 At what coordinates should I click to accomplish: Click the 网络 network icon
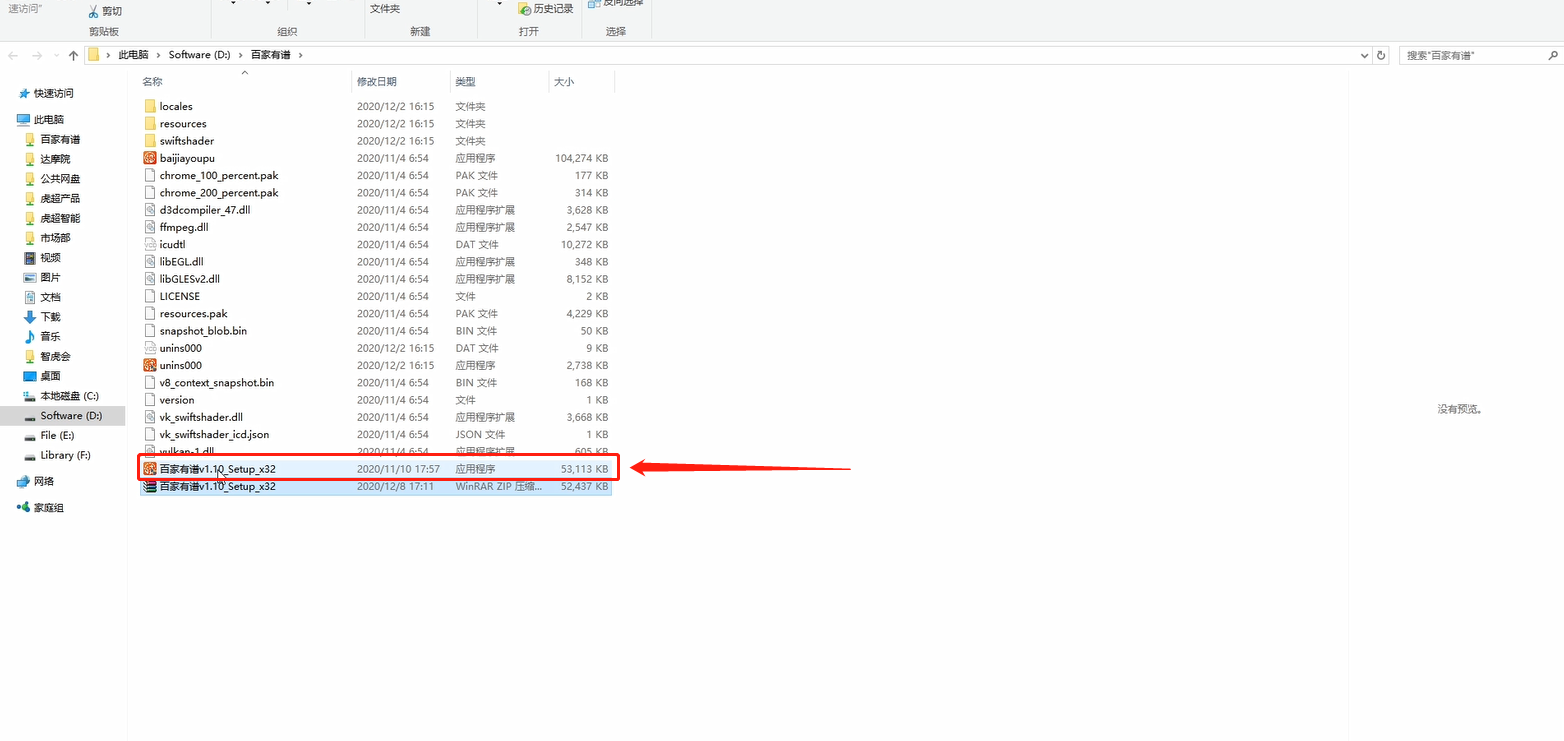[23, 481]
